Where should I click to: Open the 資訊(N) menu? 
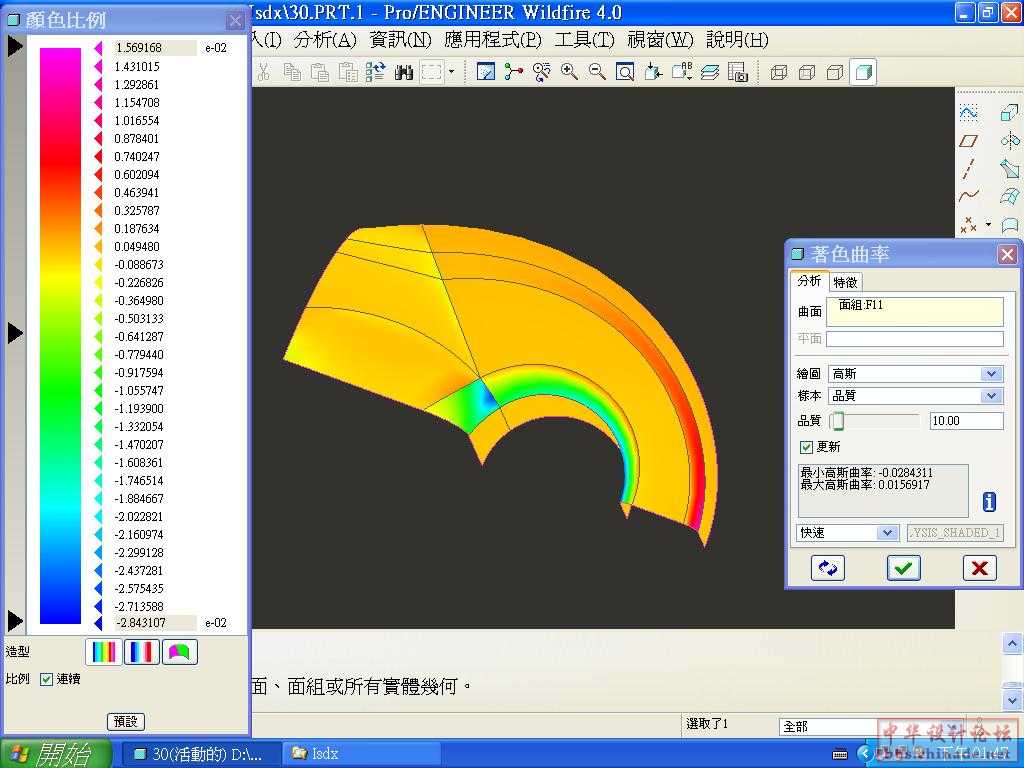400,40
